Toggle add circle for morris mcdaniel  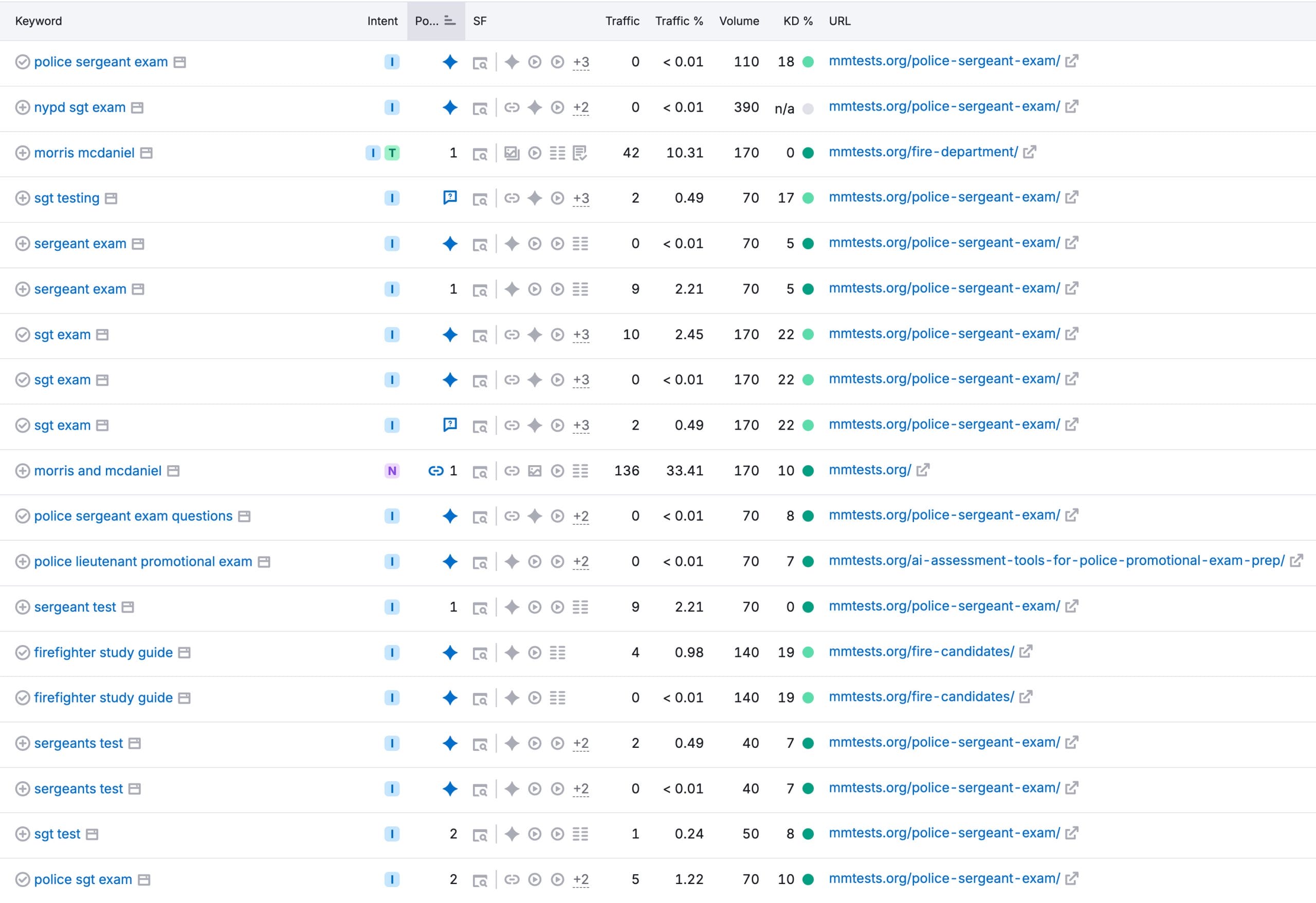point(22,153)
